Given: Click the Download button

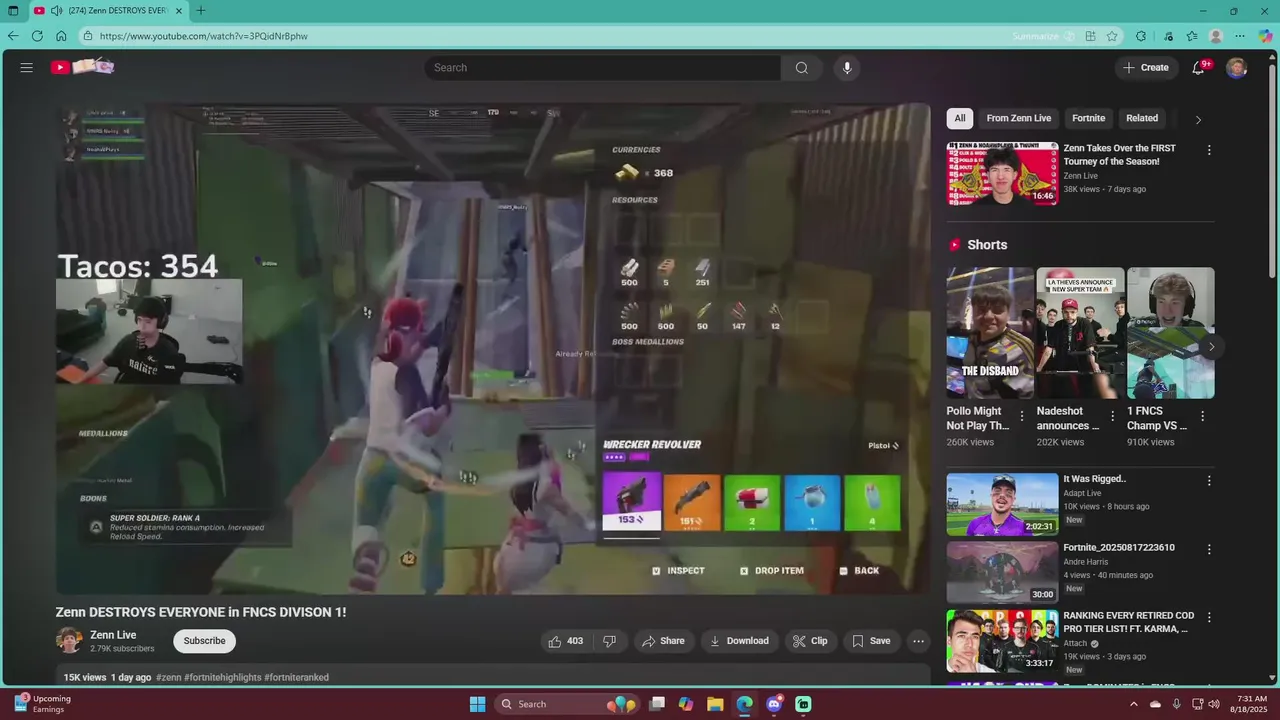Looking at the screenshot, I should click(739, 641).
